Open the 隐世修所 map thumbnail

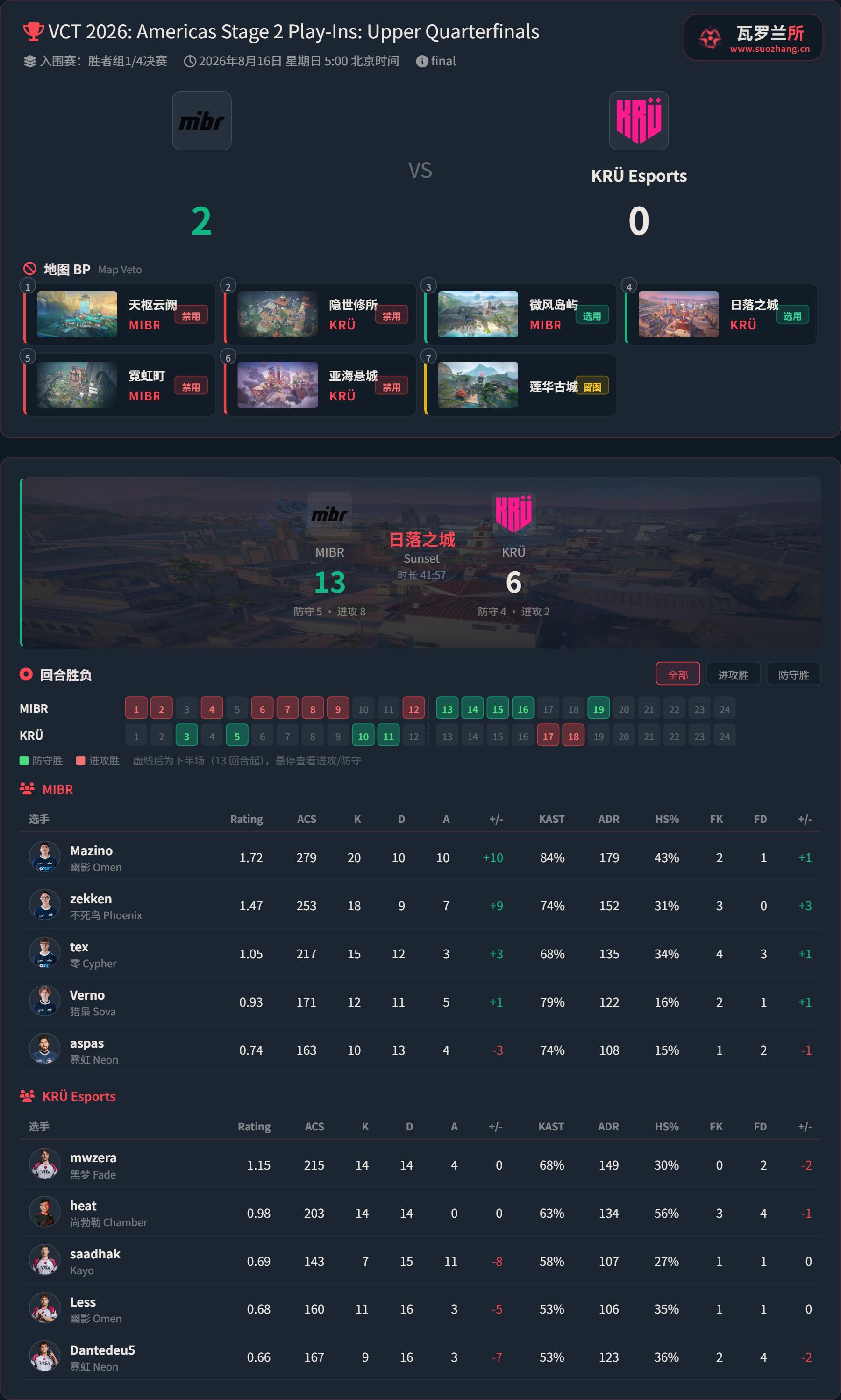coord(278,314)
